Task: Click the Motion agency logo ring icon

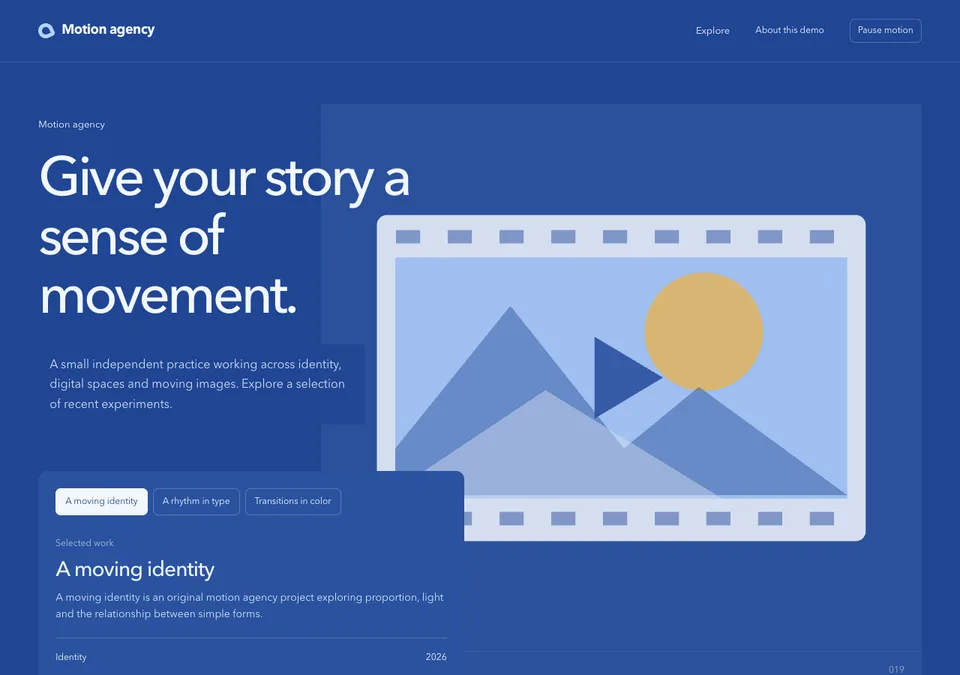Action: (x=46, y=31)
